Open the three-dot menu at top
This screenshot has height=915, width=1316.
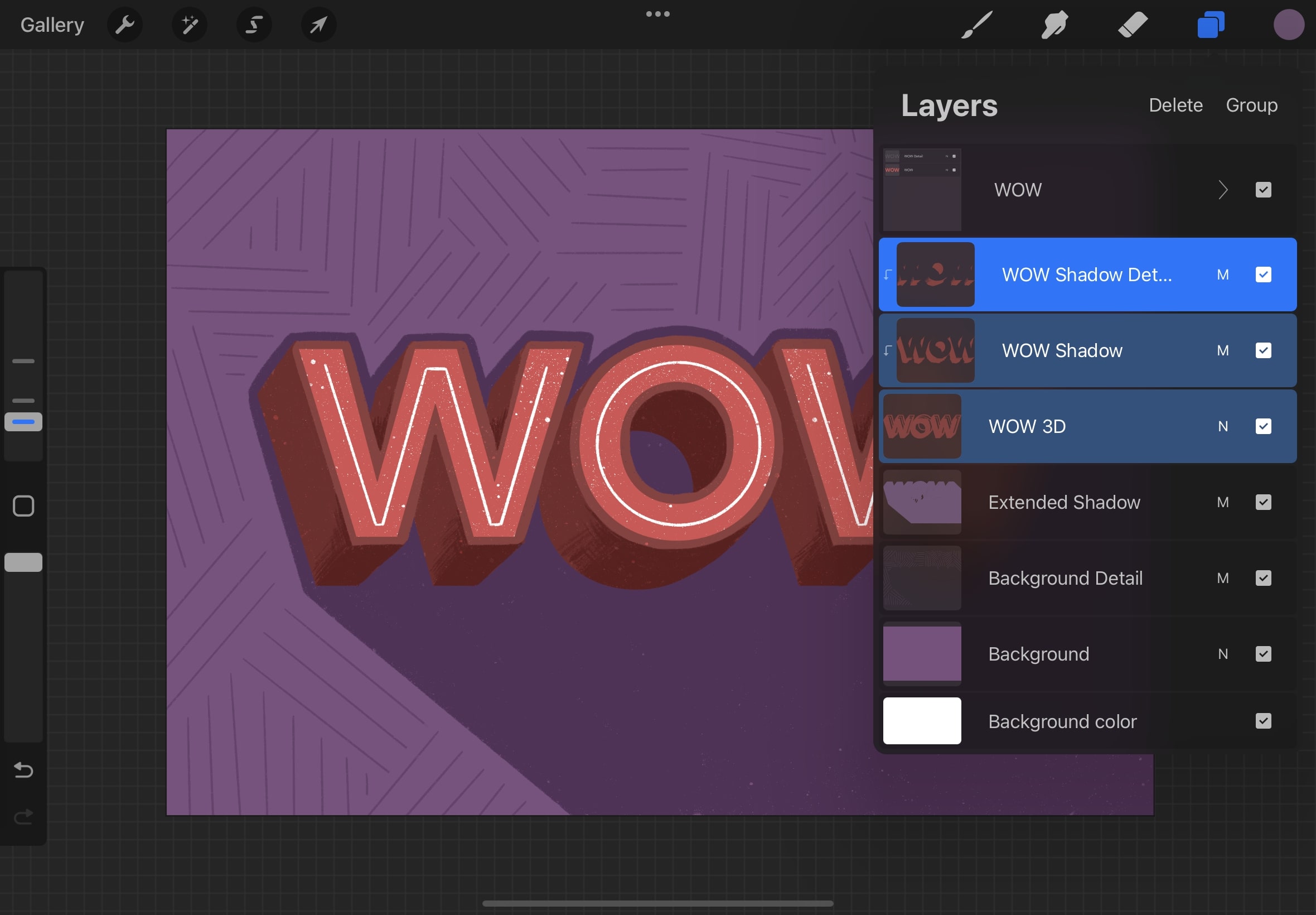click(657, 14)
